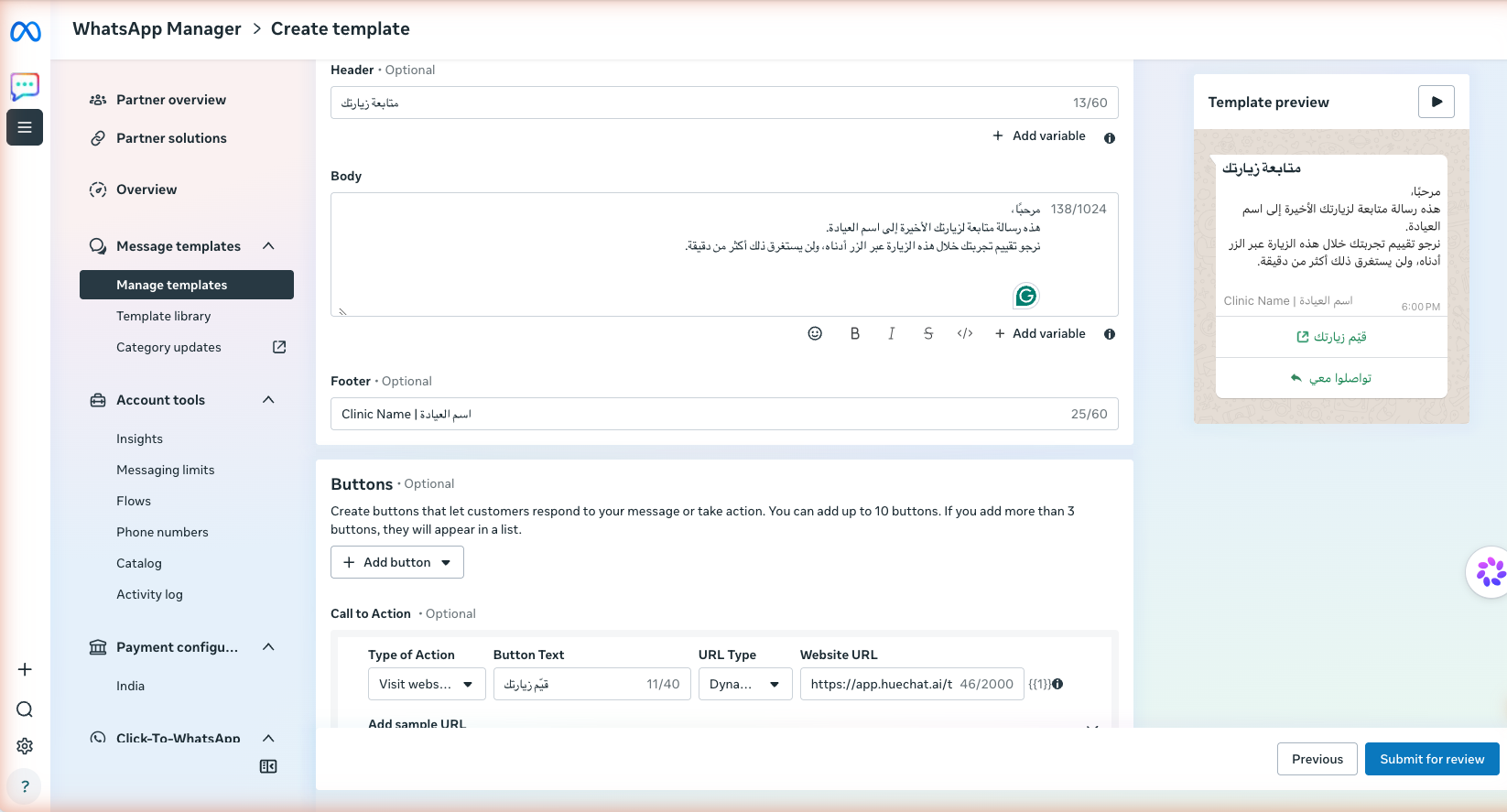Click the Footer text input field
This screenshot has width=1507, height=812.
coord(724,414)
